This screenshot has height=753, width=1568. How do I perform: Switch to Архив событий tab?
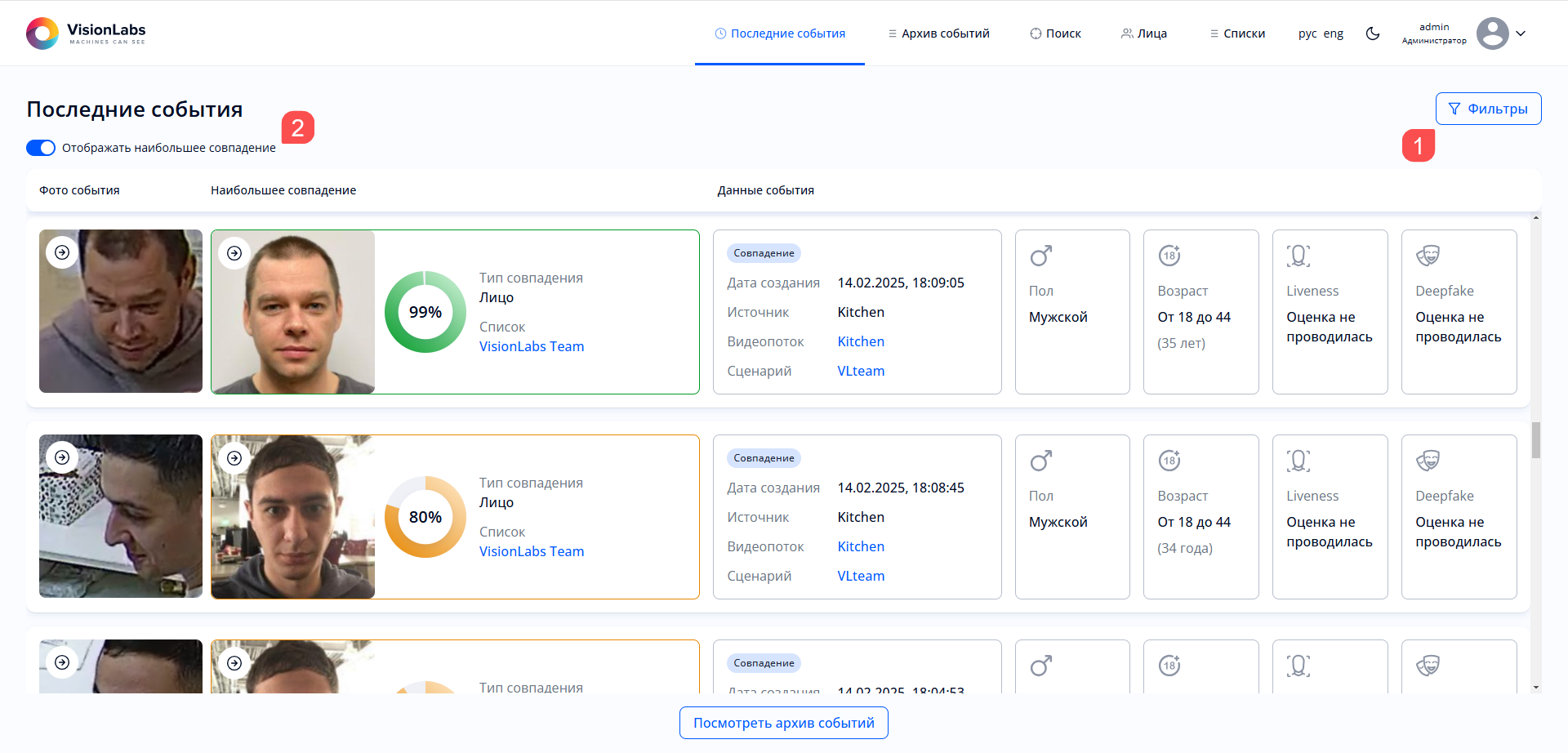point(938,33)
